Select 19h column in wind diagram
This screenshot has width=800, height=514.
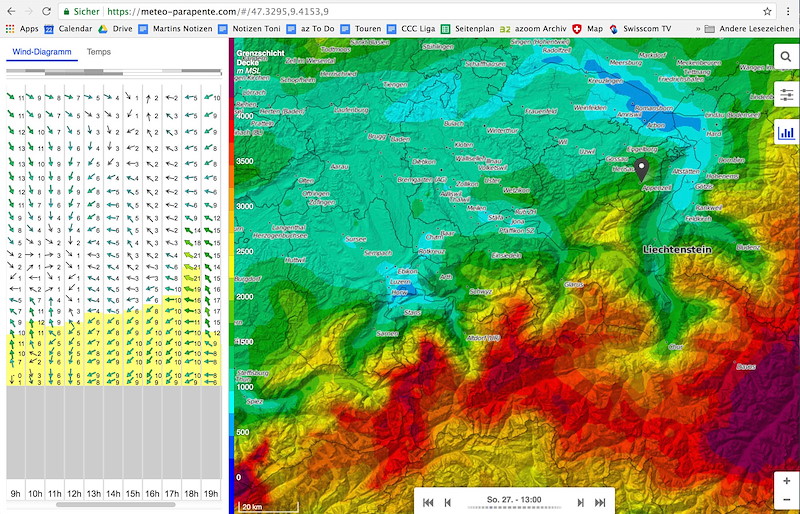pyautogui.click(x=211, y=494)
